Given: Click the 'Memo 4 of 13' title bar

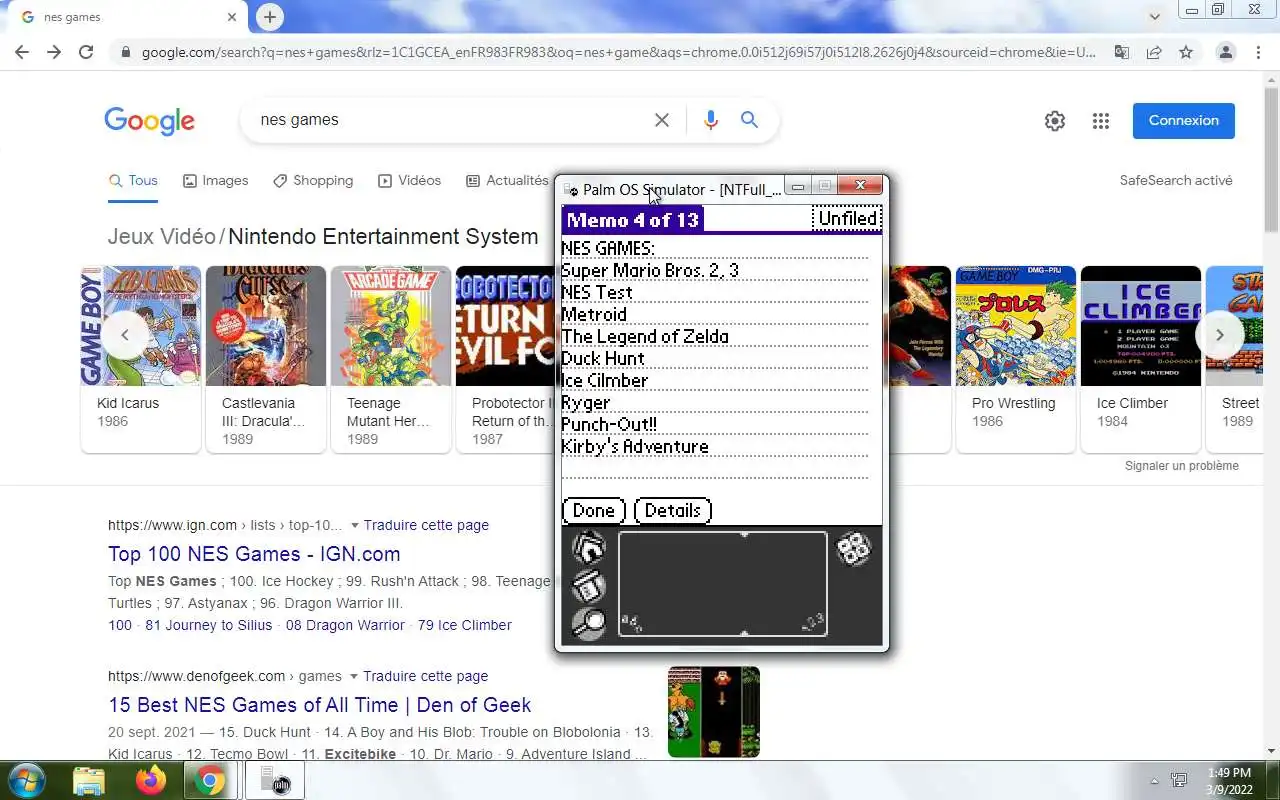Looking at the screenshot, I should (633, 220).
